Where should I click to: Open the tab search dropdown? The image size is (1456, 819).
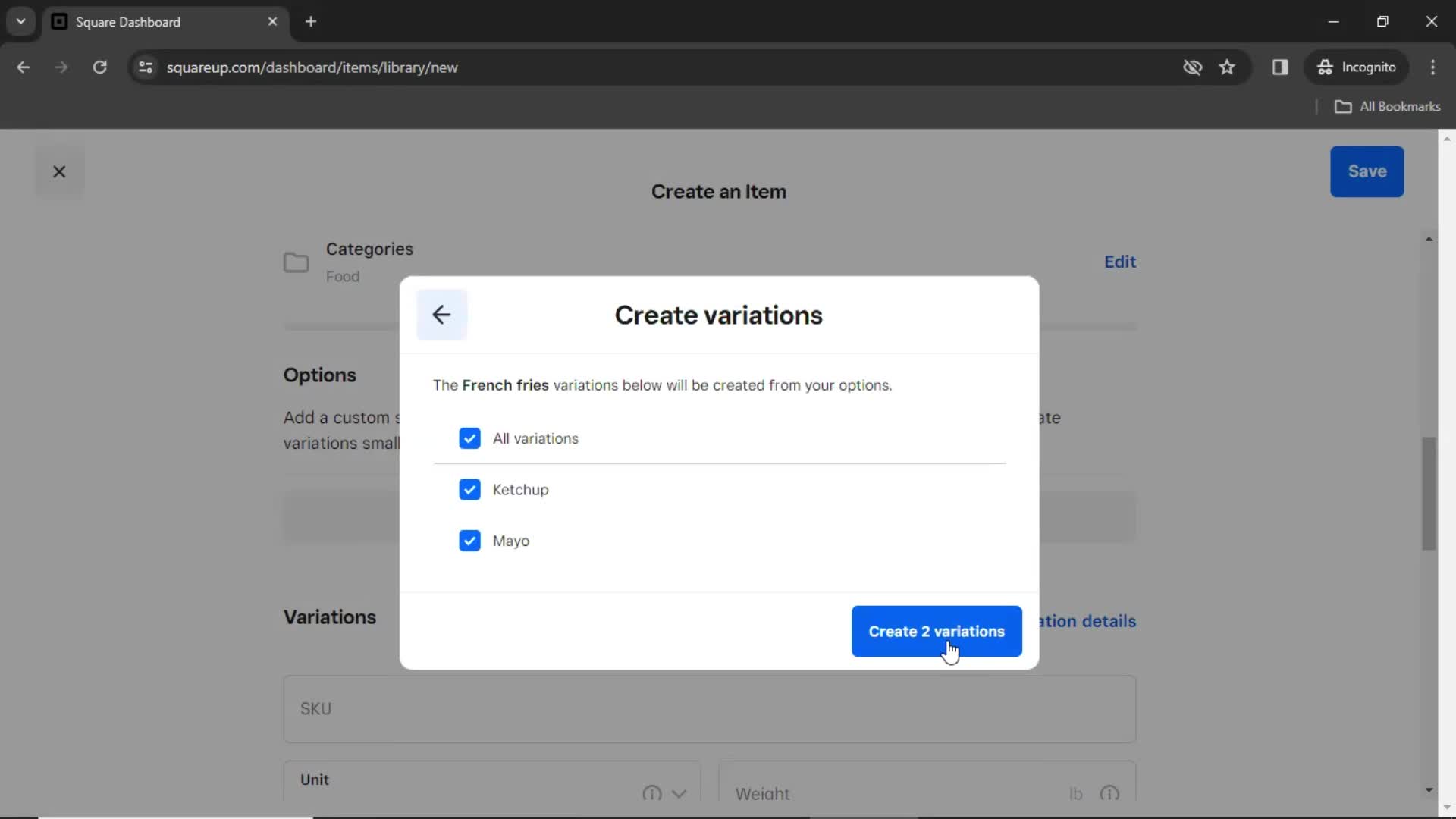pyautogui.click(x=21, y=22)
